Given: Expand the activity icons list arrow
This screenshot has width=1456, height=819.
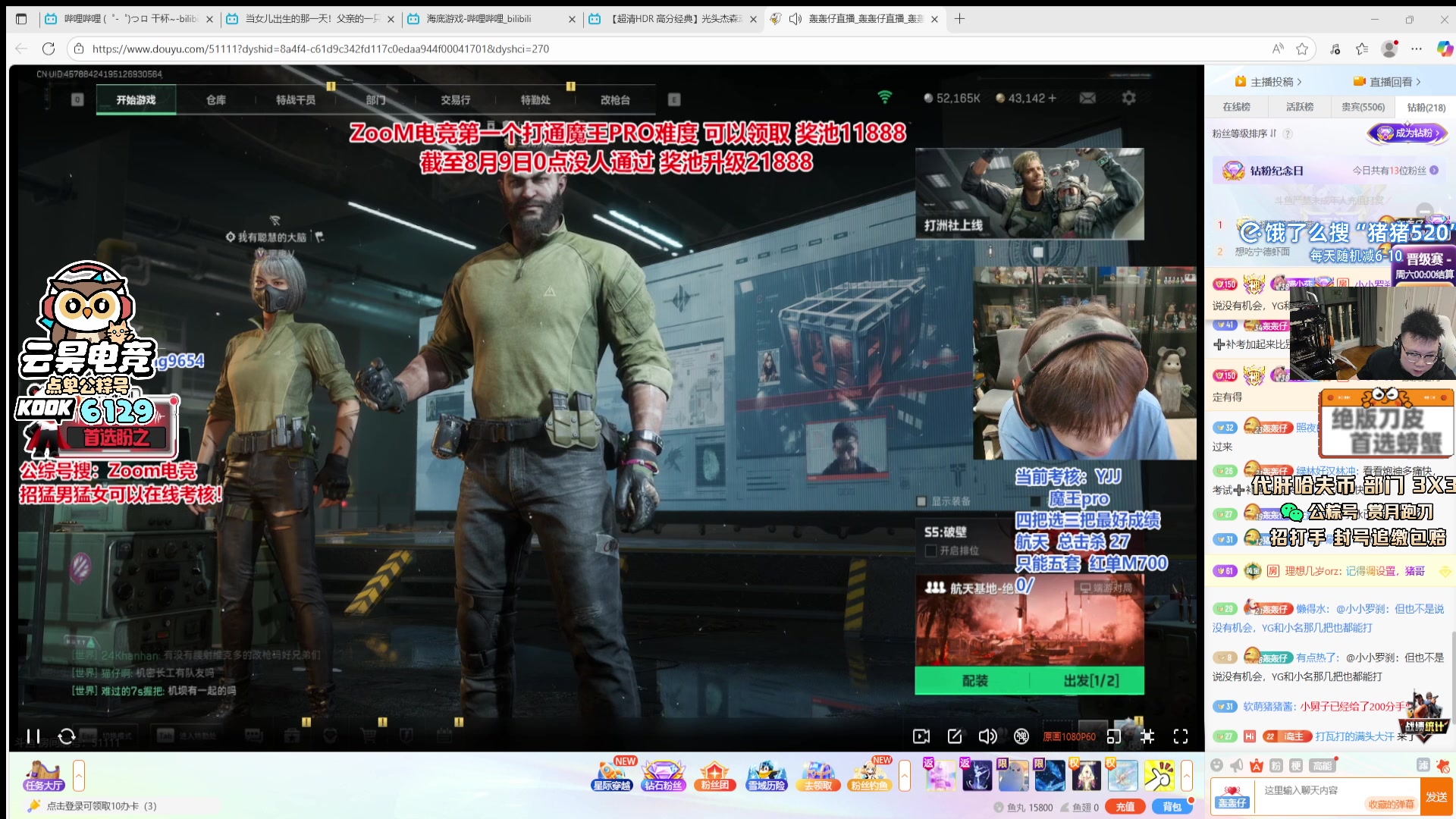Looking at the screenshot, I should [x=904, y=776].
